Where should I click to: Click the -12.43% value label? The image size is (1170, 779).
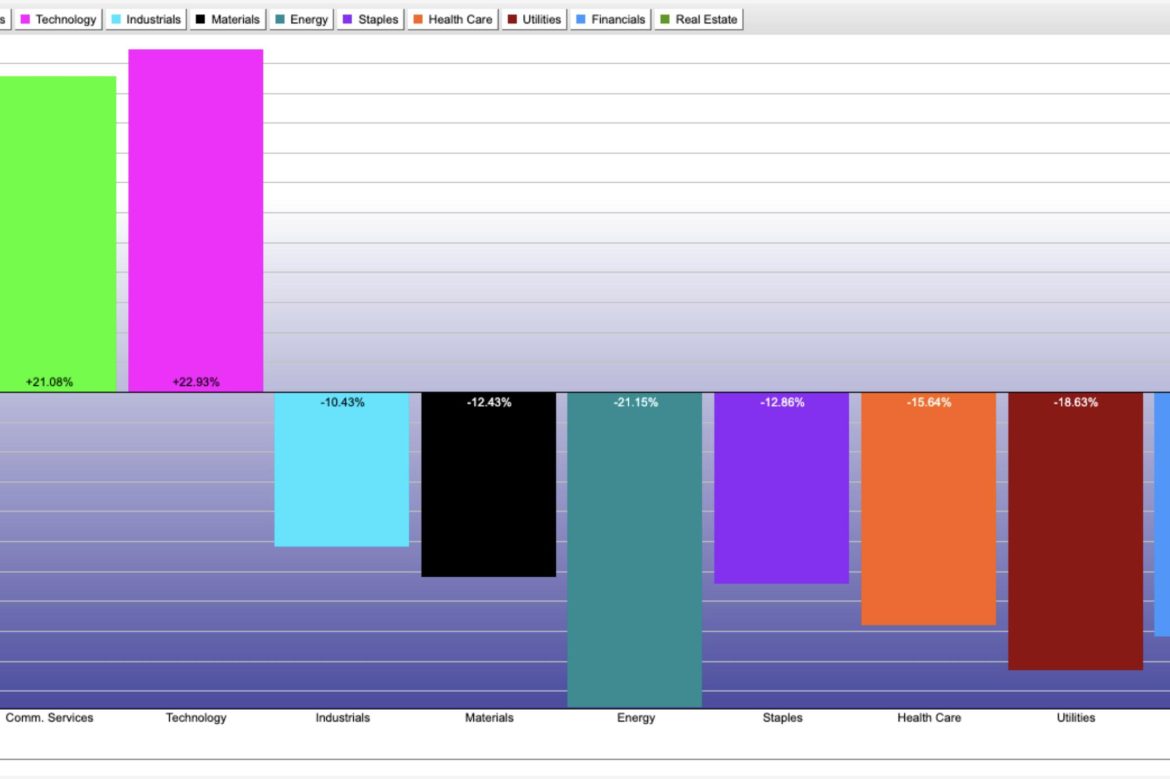489,402
